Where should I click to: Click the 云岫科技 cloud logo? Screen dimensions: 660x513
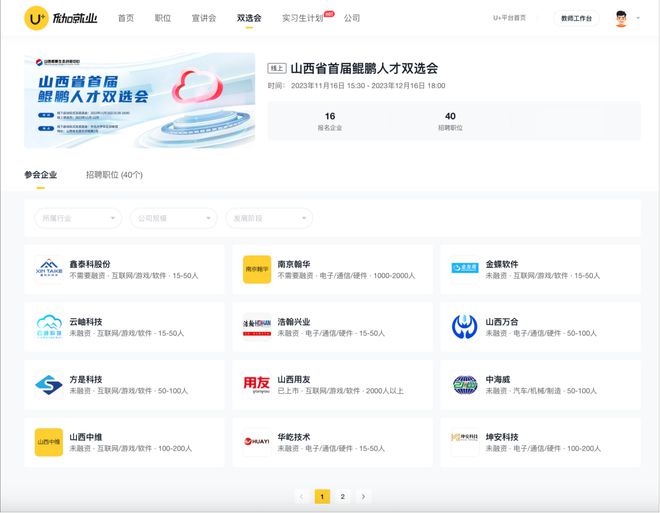tap(49, 327)
